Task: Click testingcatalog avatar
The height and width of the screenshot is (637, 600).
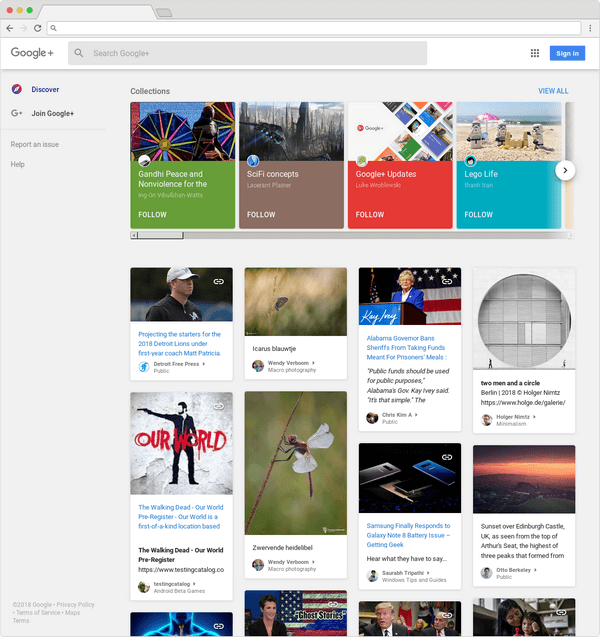Action: (144, 587)
